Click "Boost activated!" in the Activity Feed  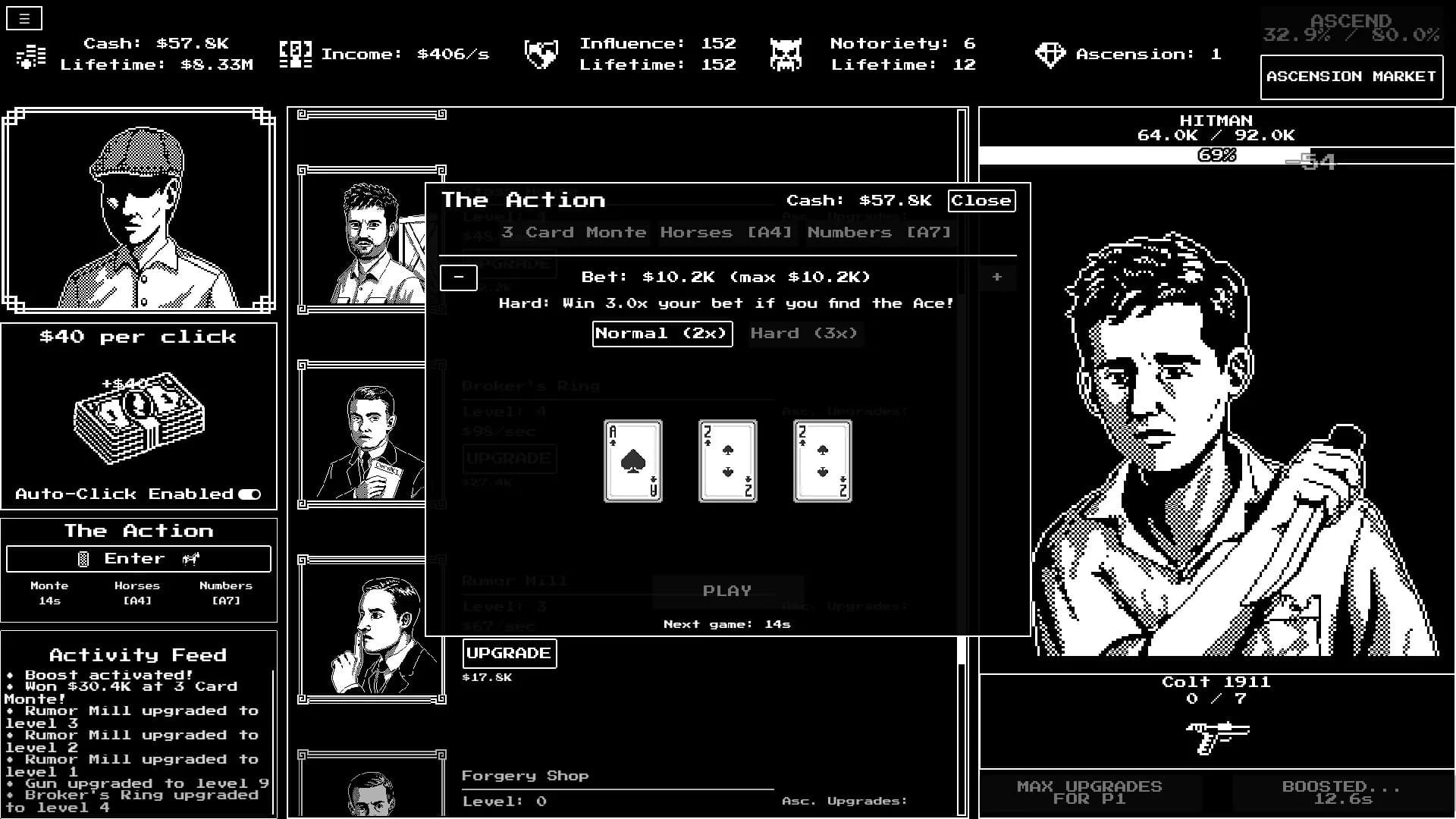click(x=109, y=675)
